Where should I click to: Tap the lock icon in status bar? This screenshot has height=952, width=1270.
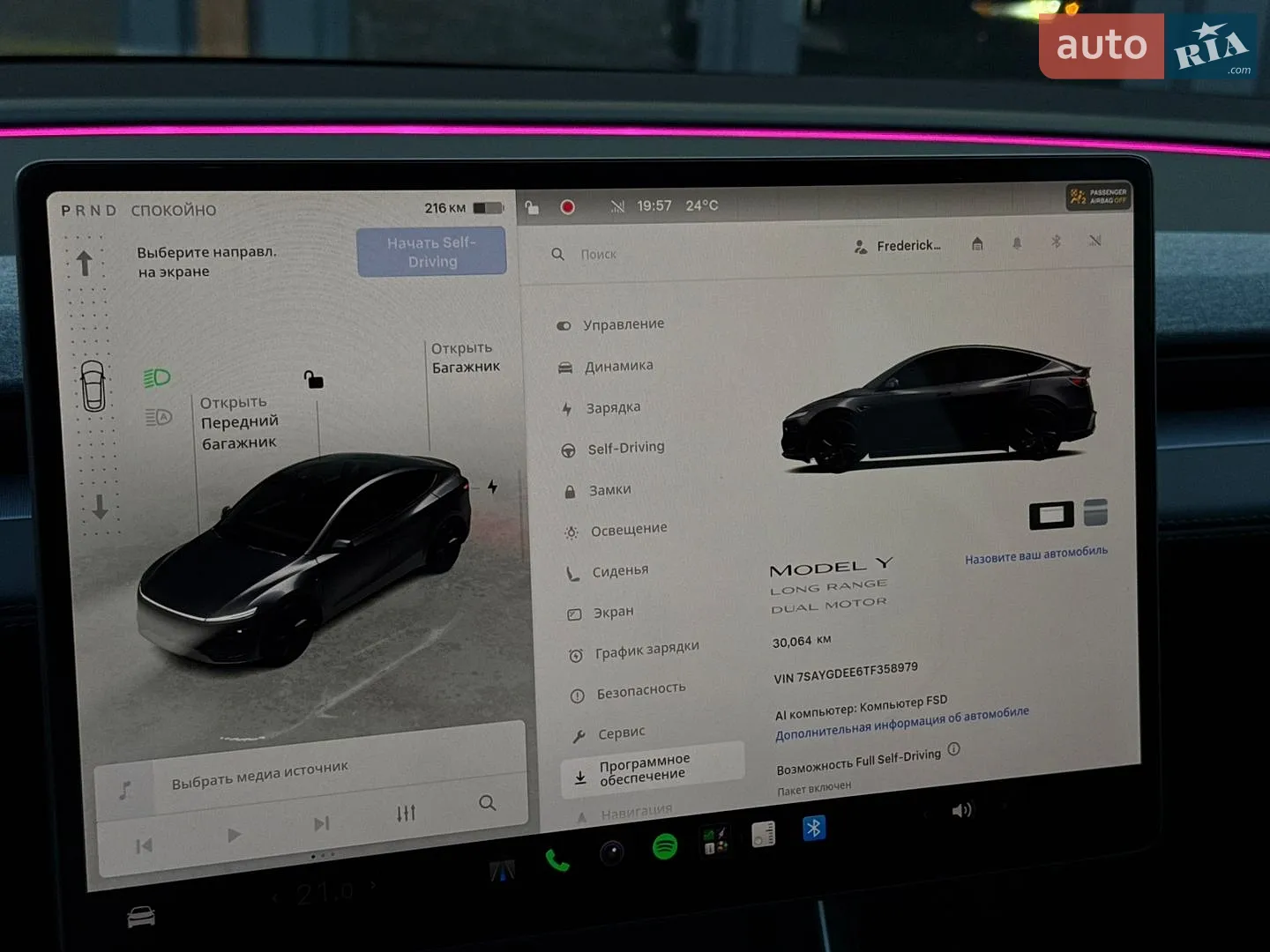click(x=532, y=207)
